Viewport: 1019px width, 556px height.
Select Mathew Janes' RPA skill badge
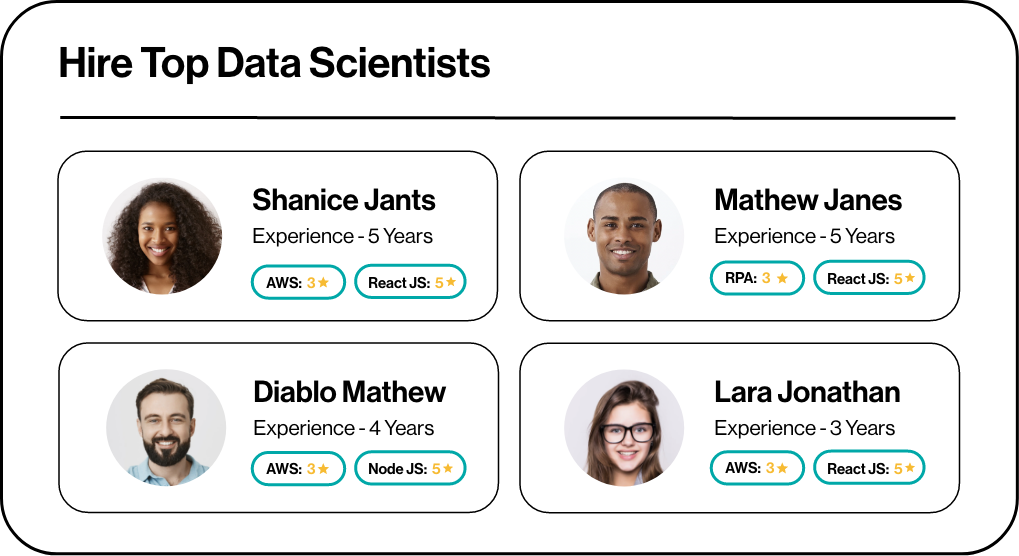click(757, 278)
